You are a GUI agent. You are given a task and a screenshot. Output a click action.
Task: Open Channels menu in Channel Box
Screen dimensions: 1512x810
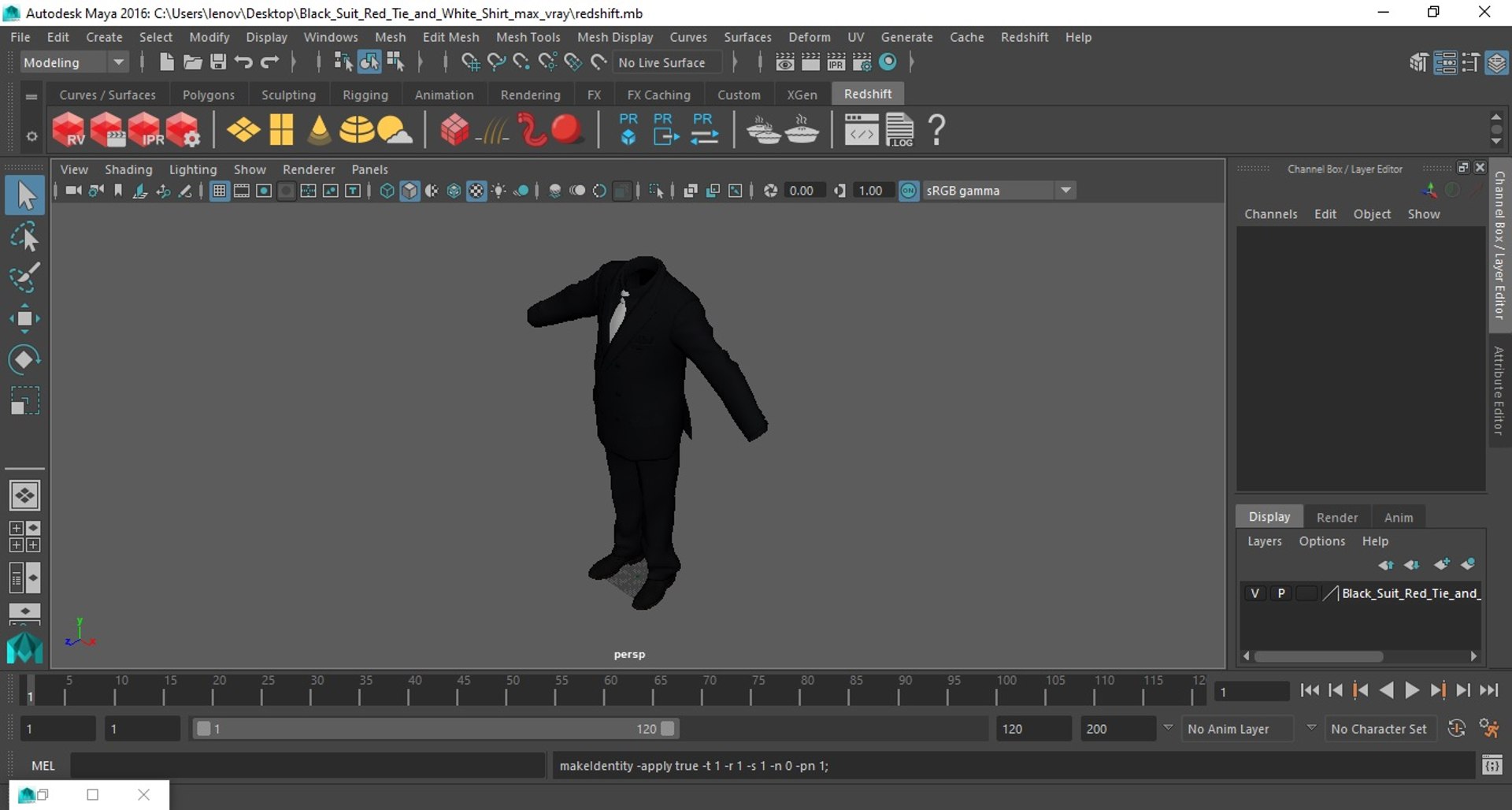pyautogui.click(x=1270, y=214)
